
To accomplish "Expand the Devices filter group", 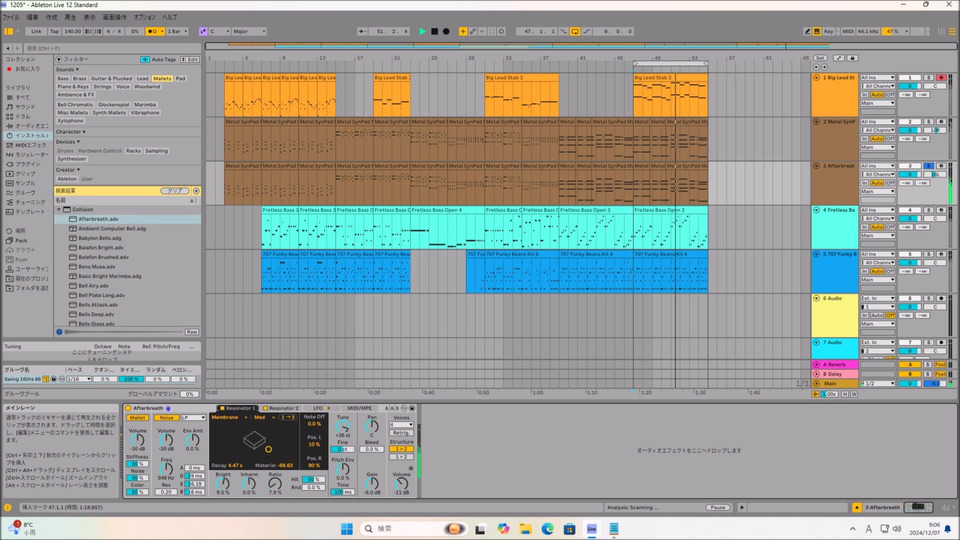I will click(67, 141).
